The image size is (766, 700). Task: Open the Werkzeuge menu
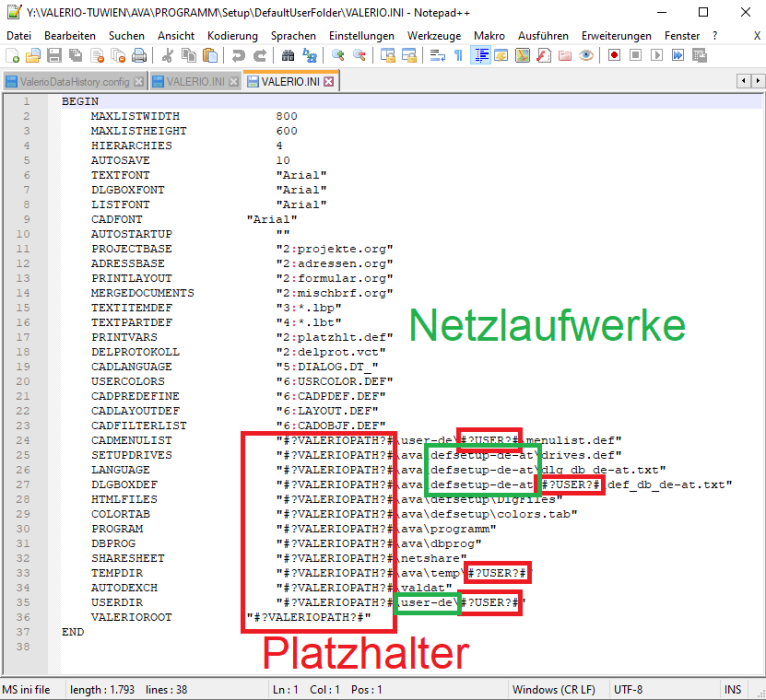coord(433,35)
